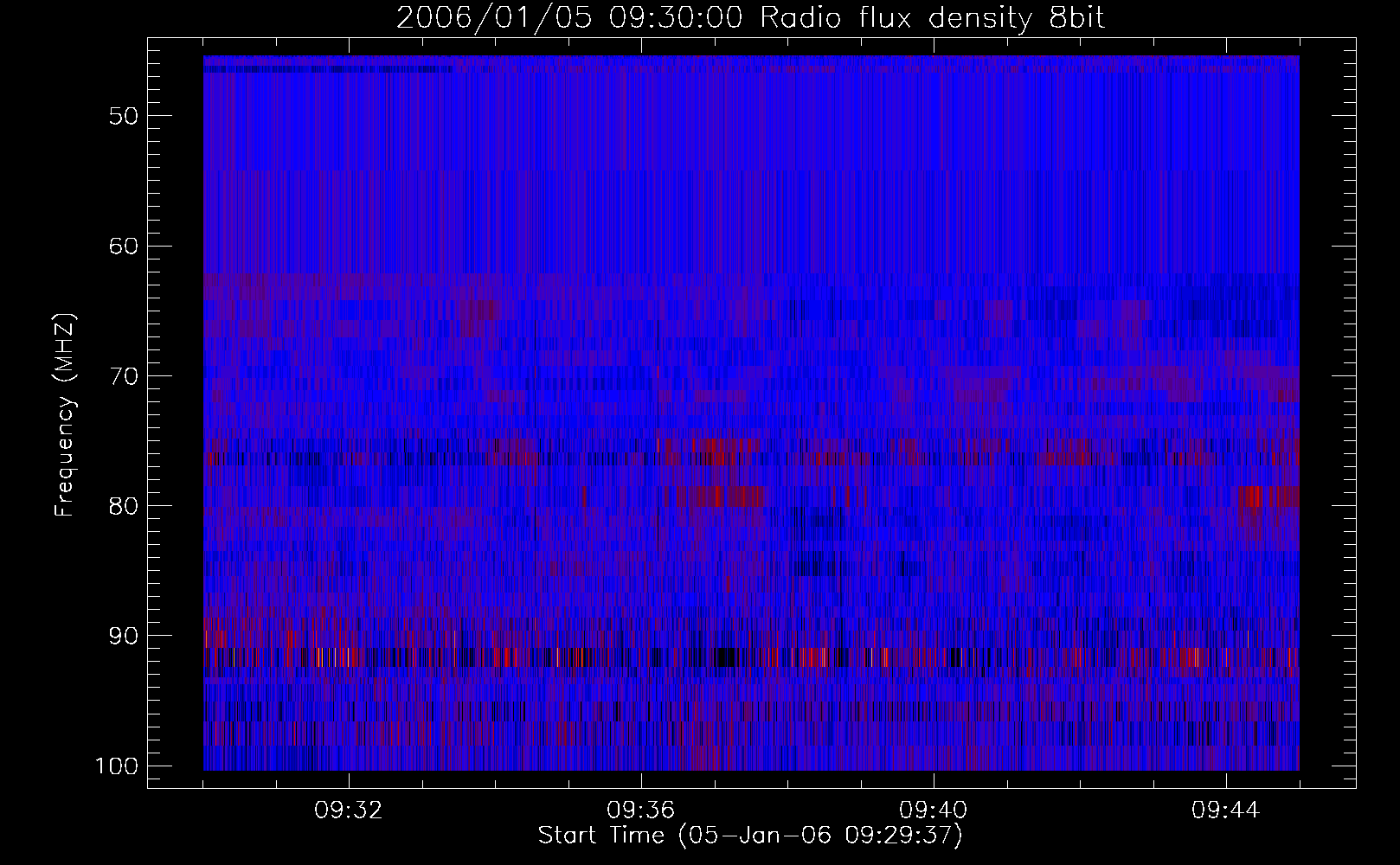1400x865 pixels.
Task: Click the 'Frequency (MHZ)' axis label
Action: pos(65,414)
